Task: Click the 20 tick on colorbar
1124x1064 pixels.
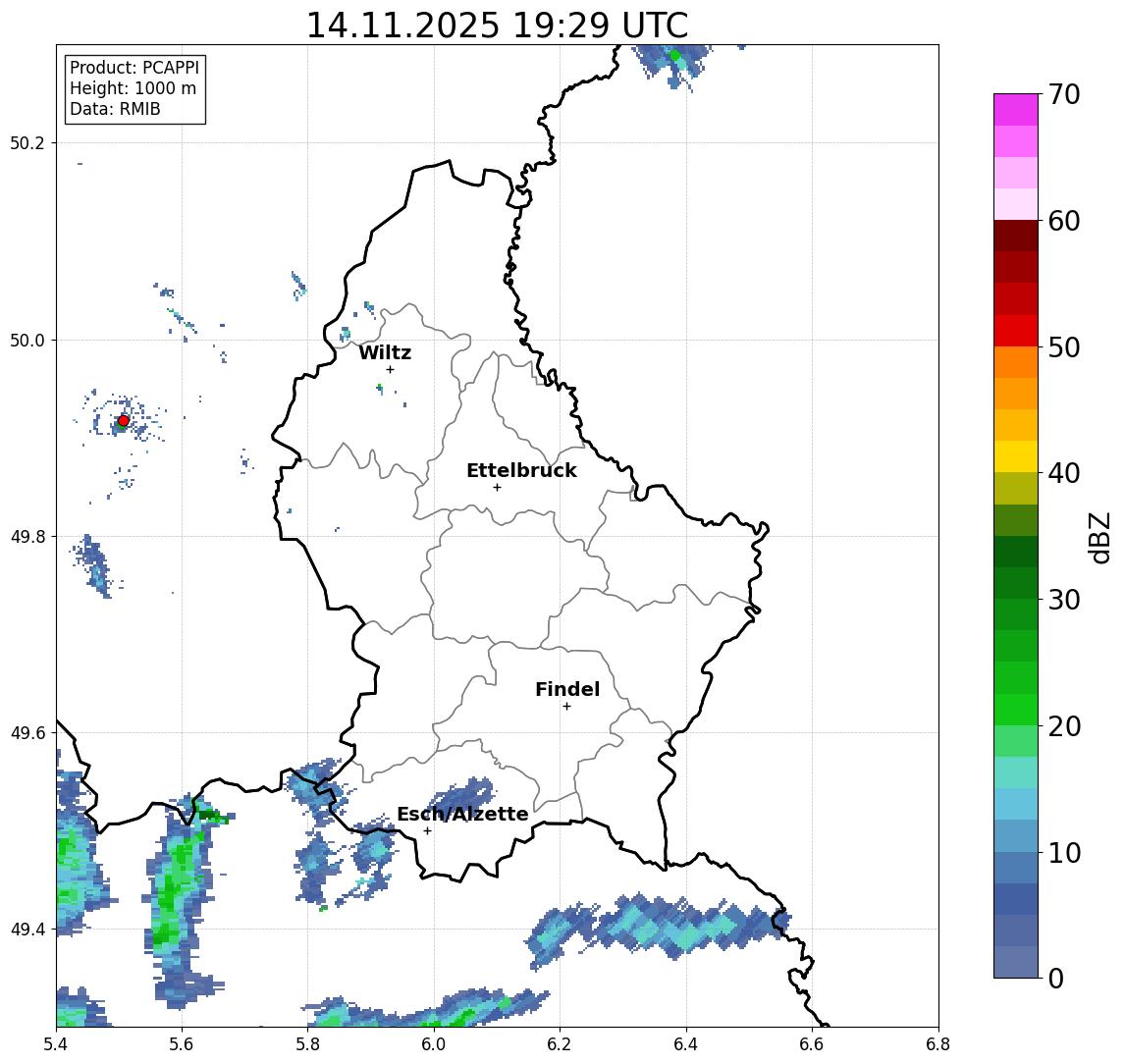Action: tap(1064, 725)
